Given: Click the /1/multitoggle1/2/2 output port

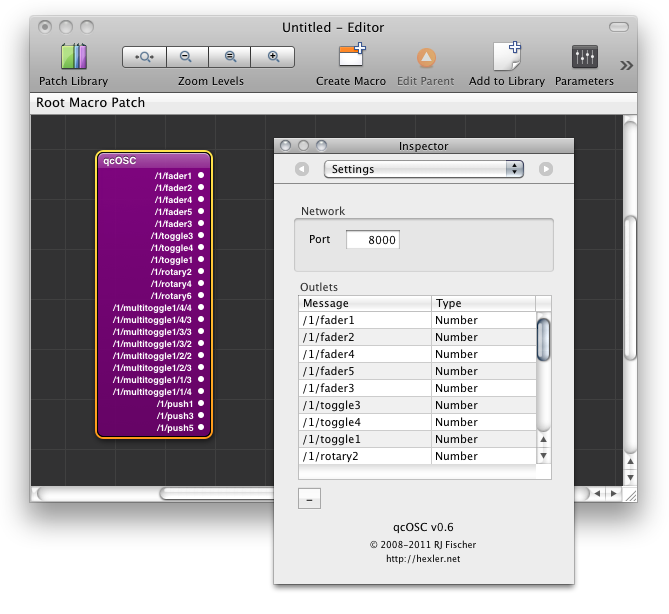Looking at the screenshot, I should click(x=201, y=355).
